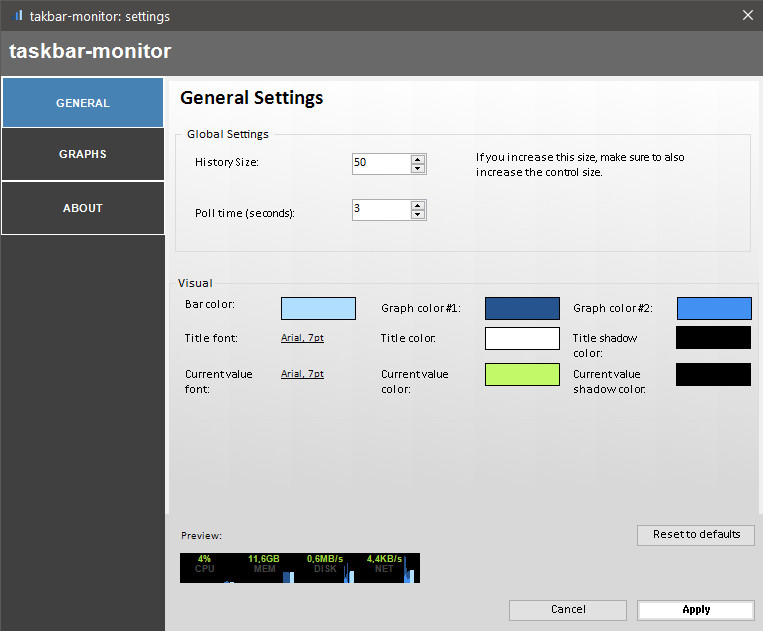763x631 pixels.
Task: Click the Poll time input field
Action: coord(382,210)
